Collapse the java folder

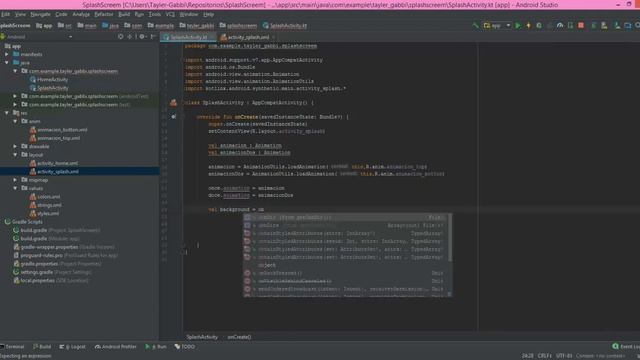click(x=7, y=62)
